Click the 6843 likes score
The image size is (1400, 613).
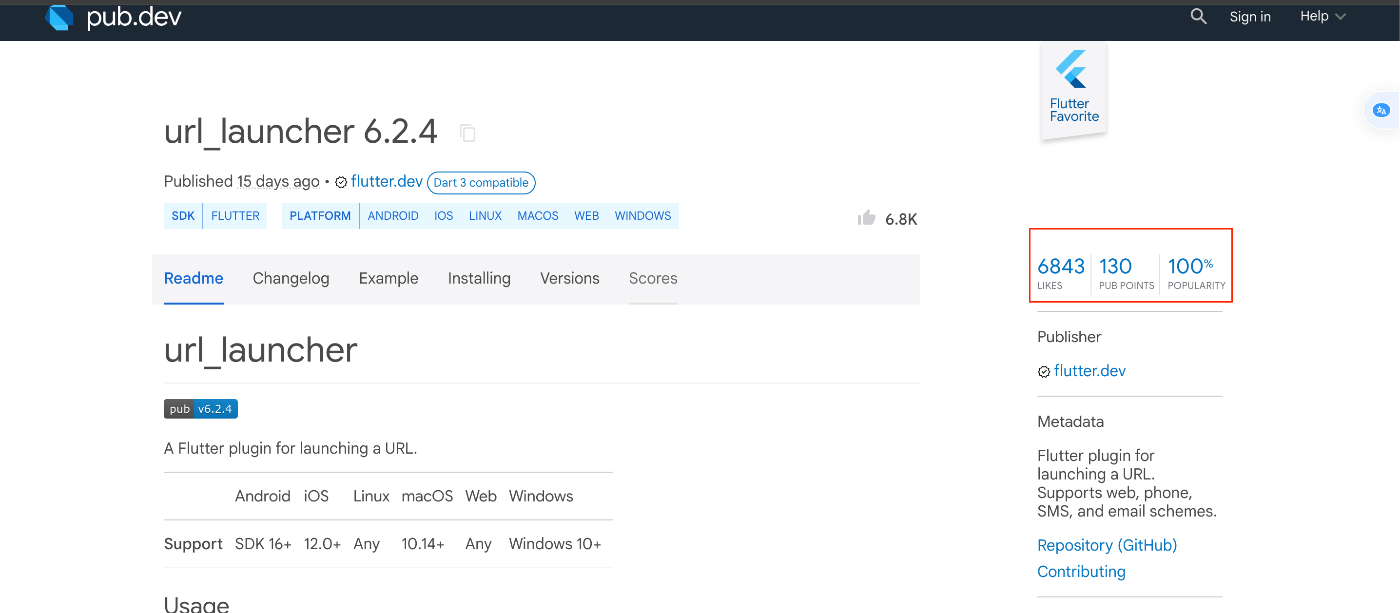coord(1061,272)
